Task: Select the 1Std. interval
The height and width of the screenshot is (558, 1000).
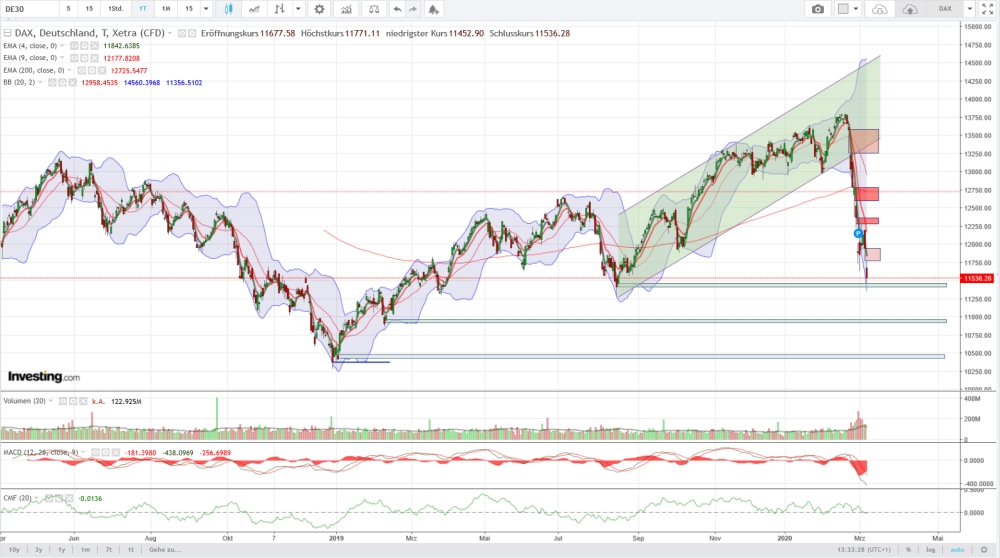Action: tap(115, 9)
